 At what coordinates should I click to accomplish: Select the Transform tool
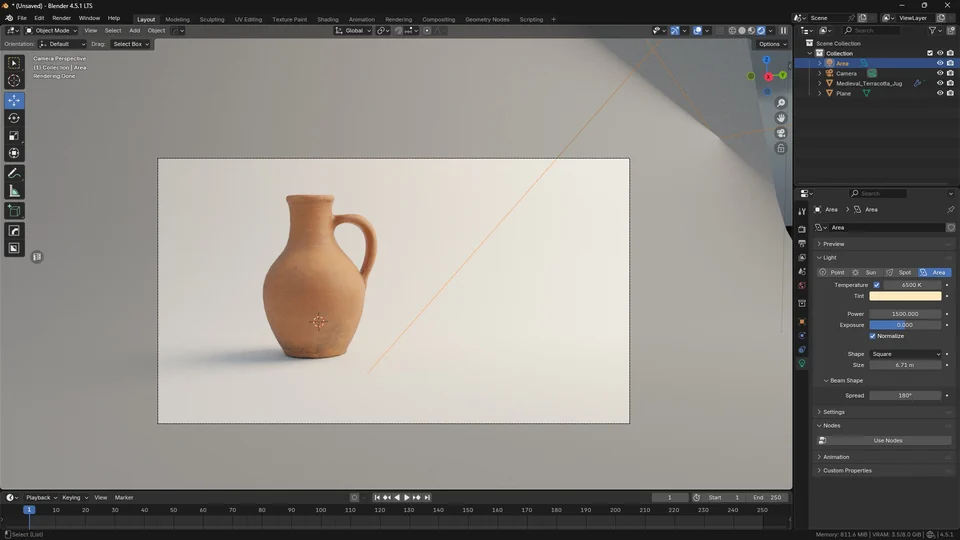pyautogui.click(x=14, y=154)
